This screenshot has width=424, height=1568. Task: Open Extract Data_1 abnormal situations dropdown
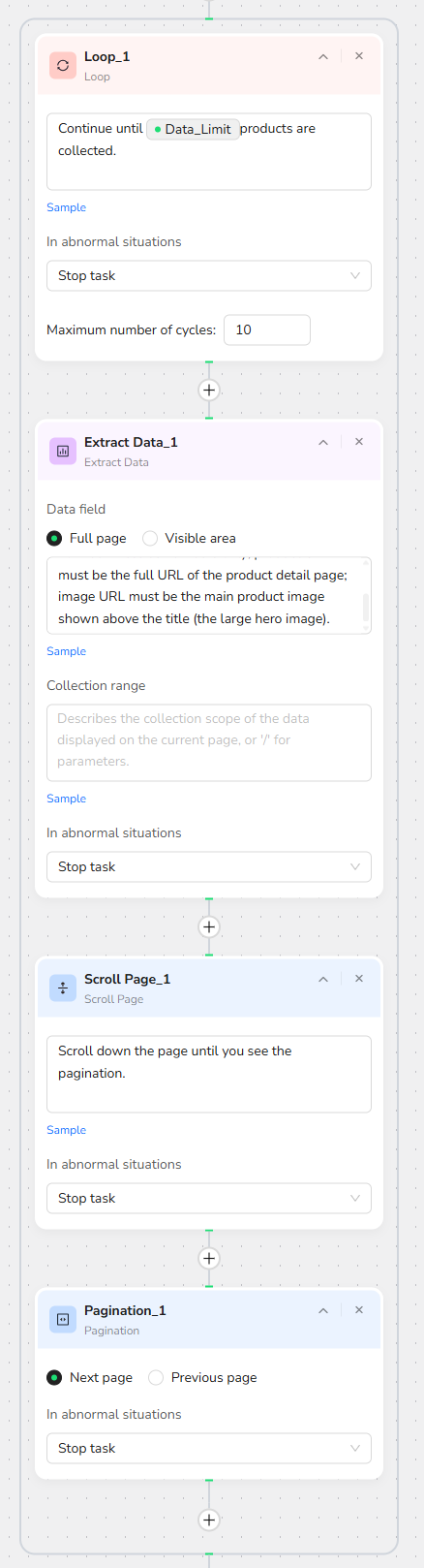tap(209, 866)
